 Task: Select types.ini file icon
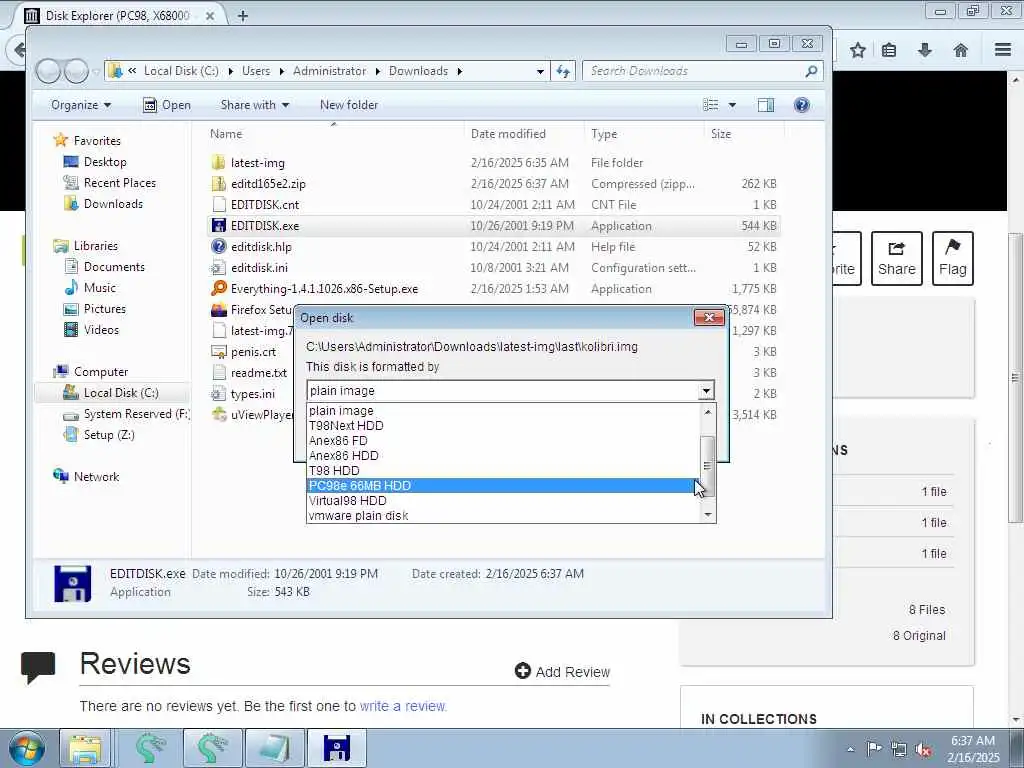coord(219,394)
